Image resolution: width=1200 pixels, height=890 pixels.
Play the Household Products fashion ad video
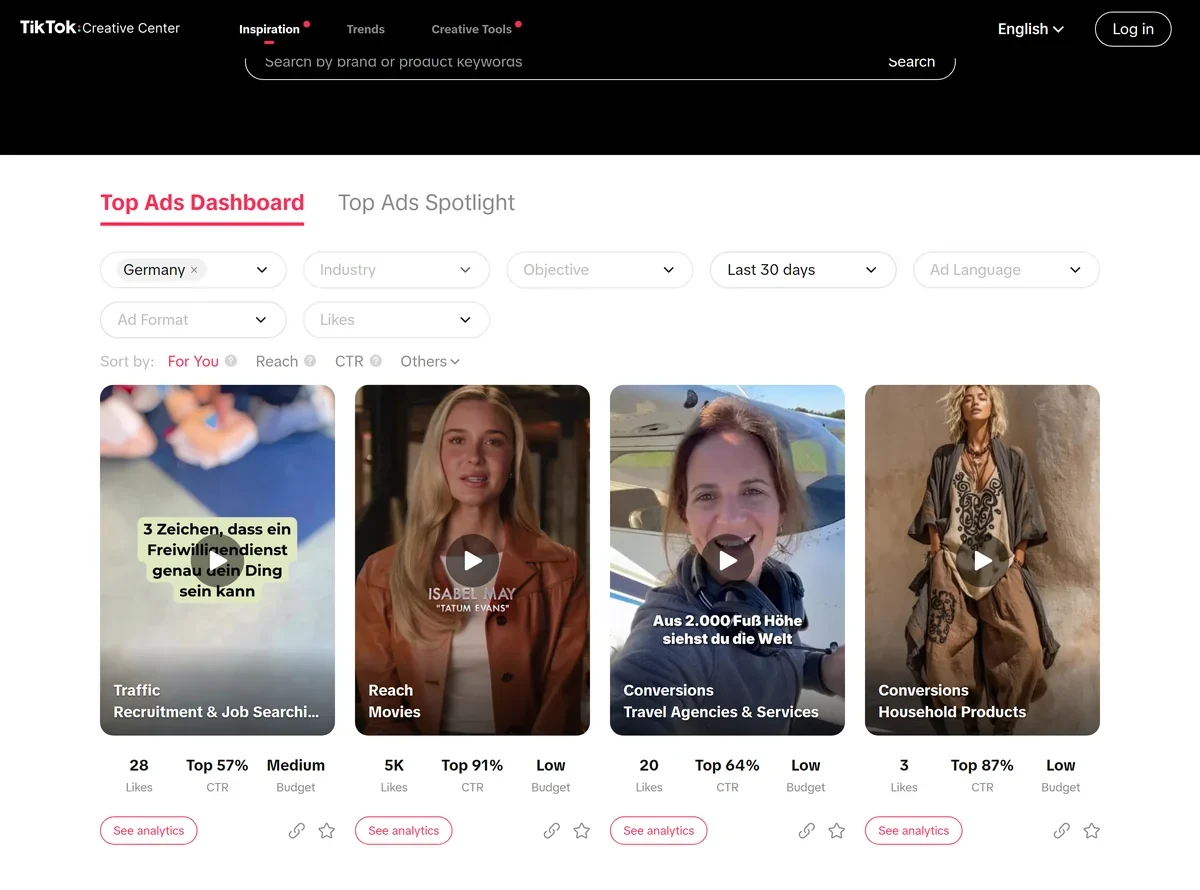(983, 561)
